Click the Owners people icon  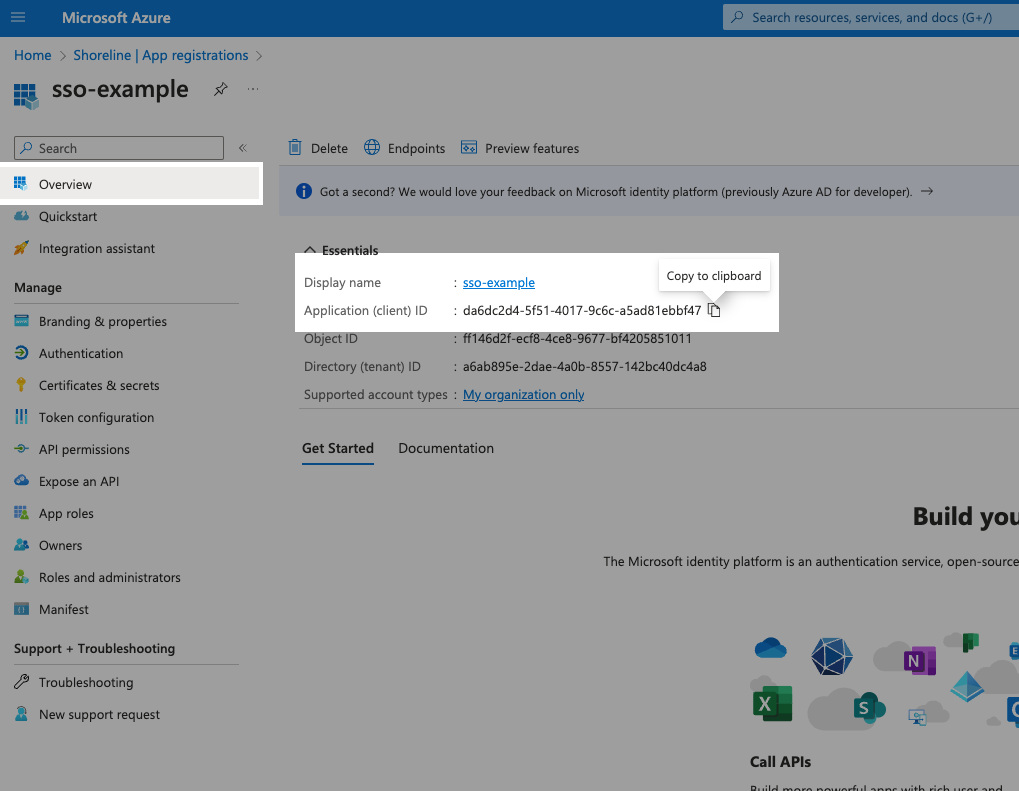click(x=21, y=545)
